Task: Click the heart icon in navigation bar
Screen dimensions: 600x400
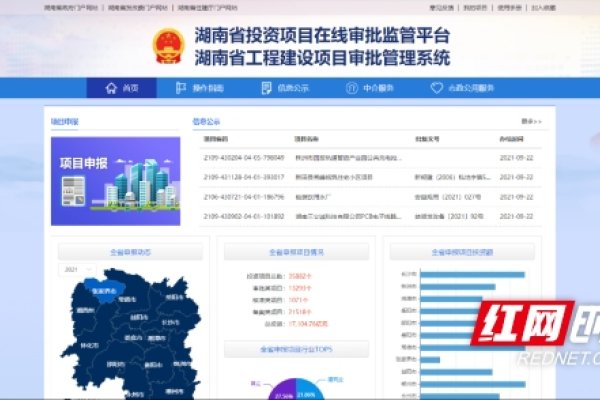Action: pyautogui.click(x=437, y=88)
